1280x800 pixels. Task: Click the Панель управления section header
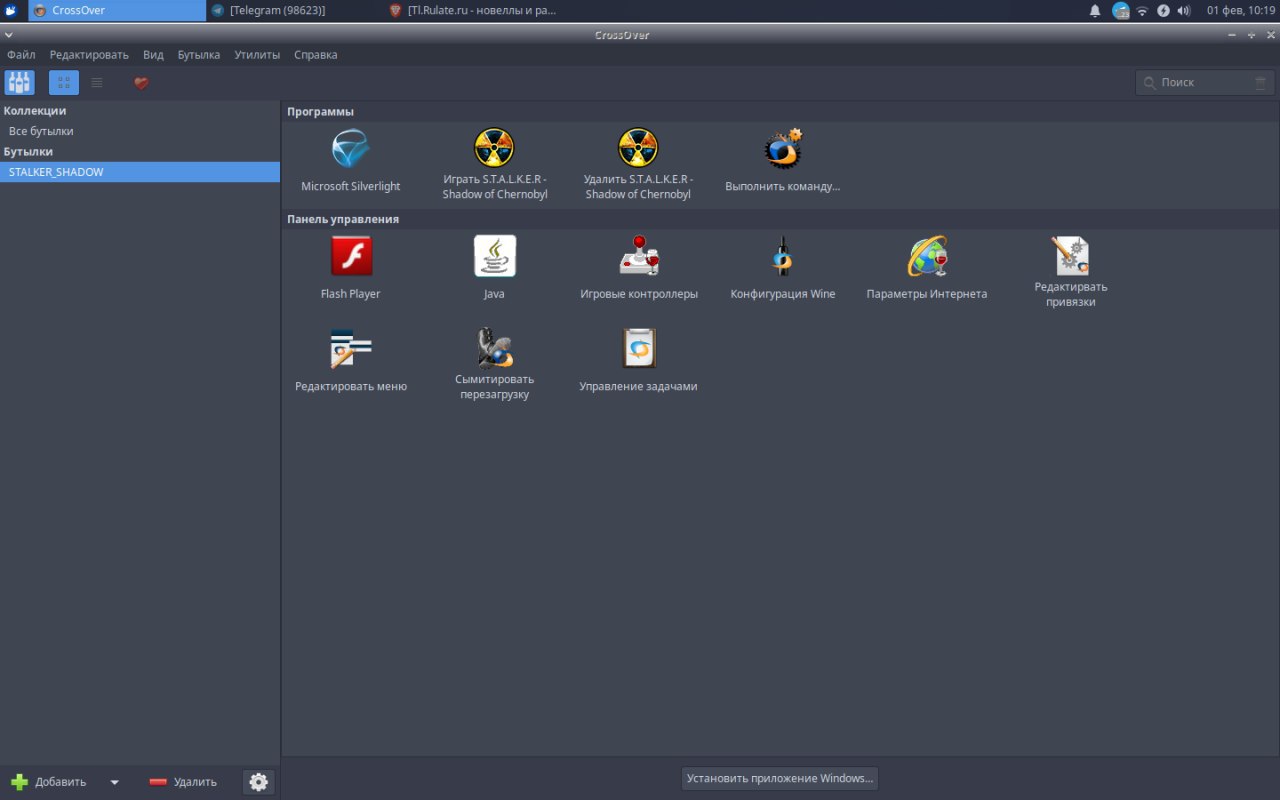[343, 218]
